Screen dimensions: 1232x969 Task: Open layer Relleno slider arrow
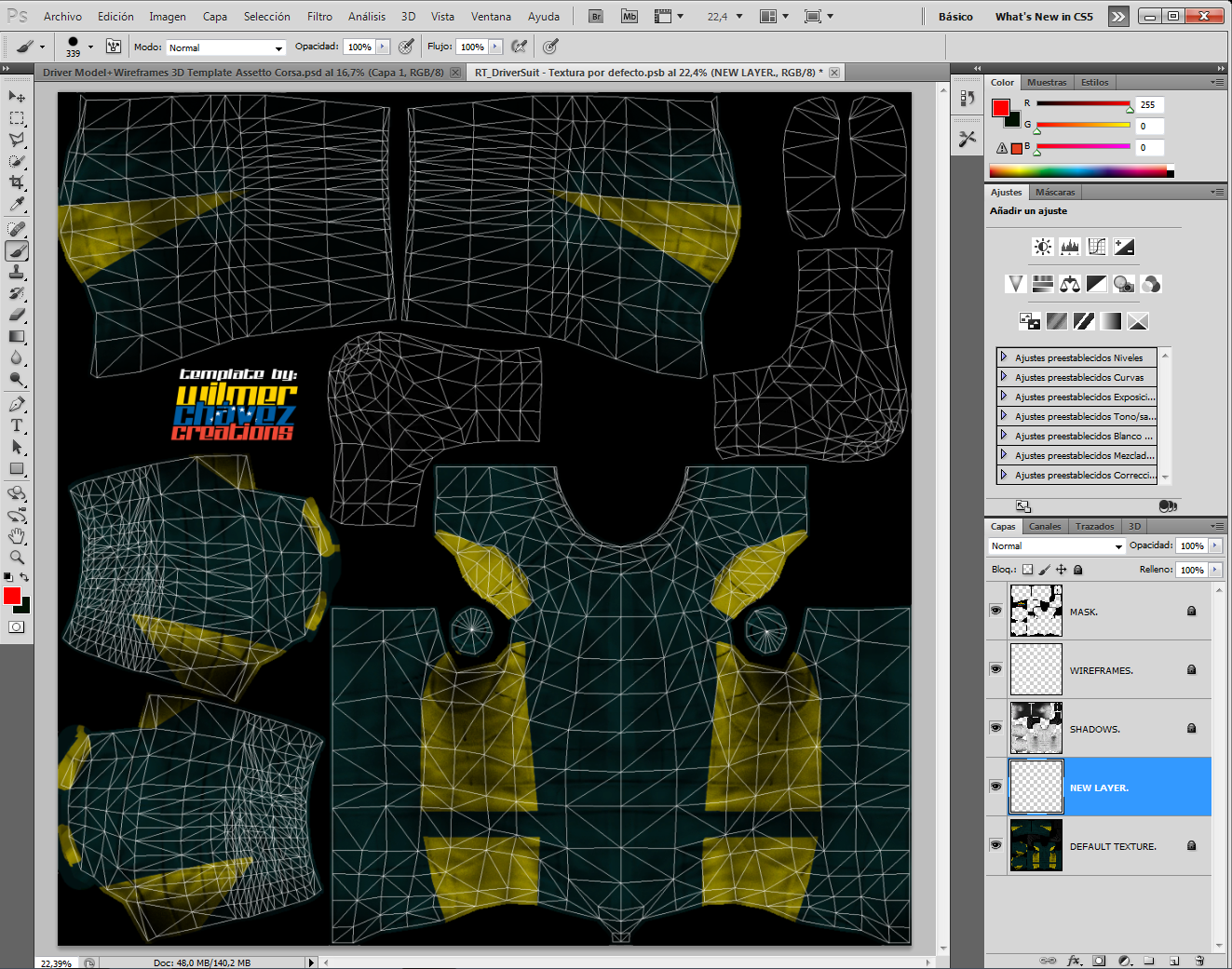click(x=1215, y=570)
